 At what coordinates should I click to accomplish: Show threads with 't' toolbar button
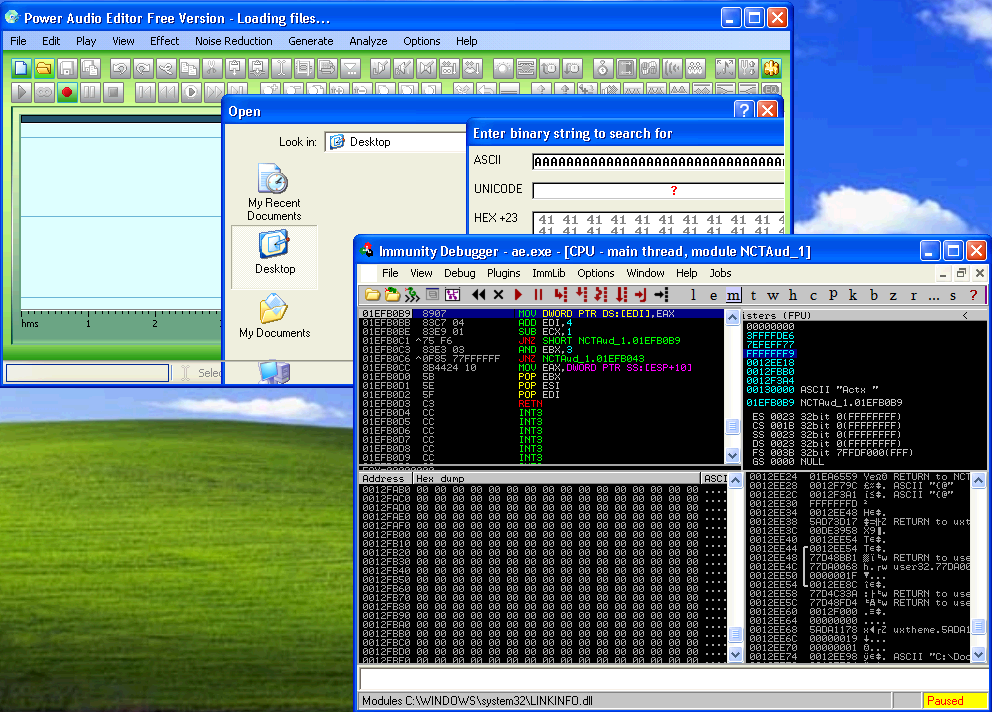(753, 295)
